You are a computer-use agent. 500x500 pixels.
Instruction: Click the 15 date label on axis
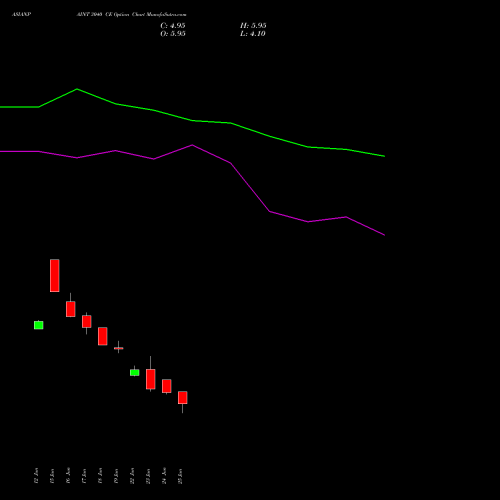point(52,476)
